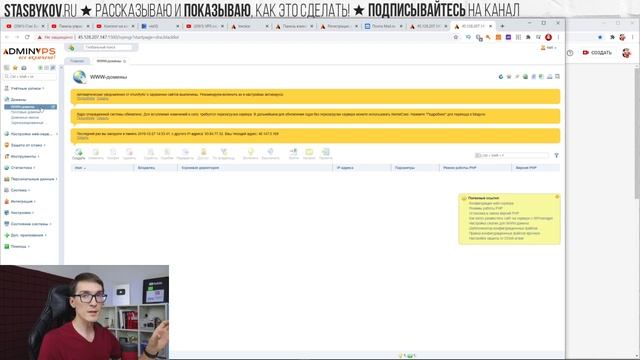Select WWW-домены in the sidebar
This screenshot has height=360, width=640.
click(30, 107)
